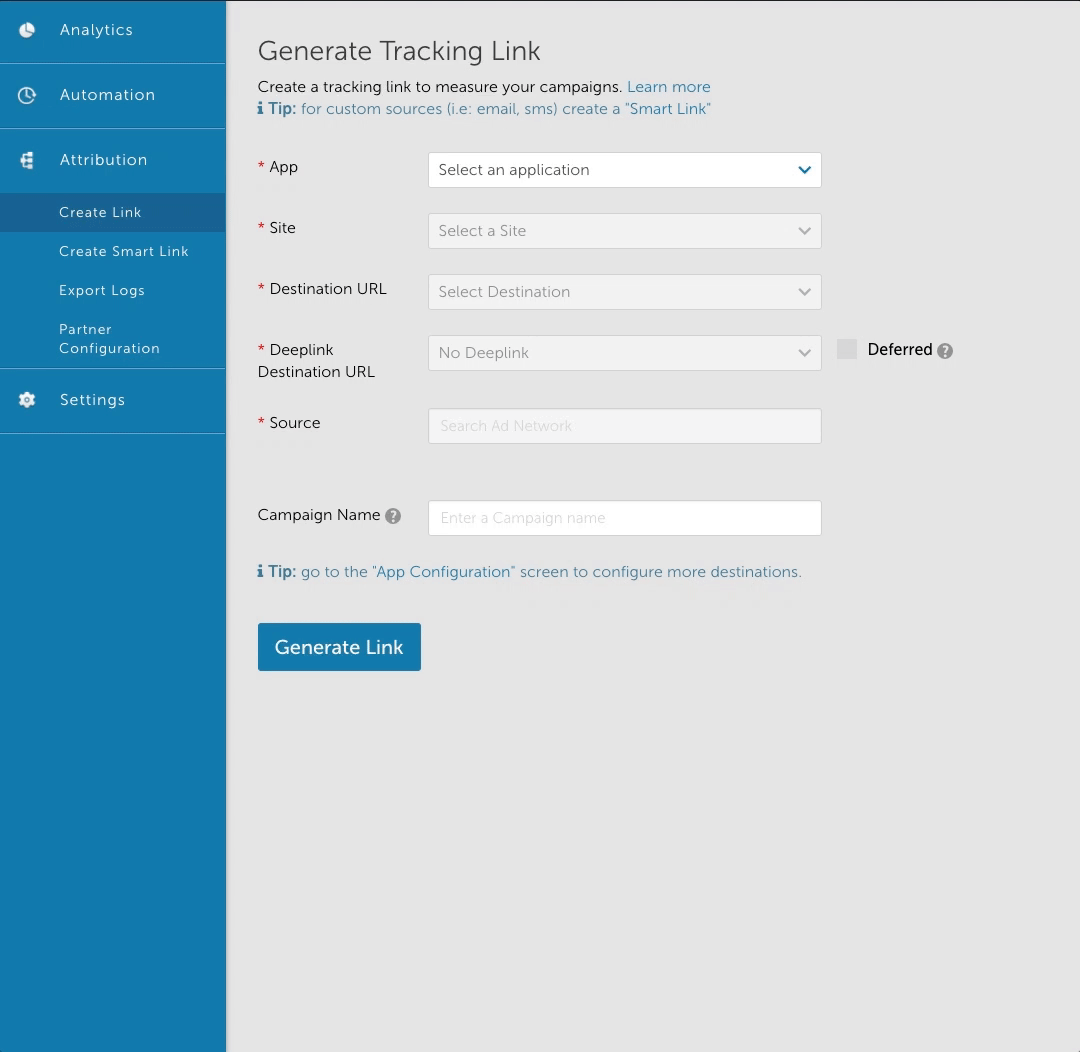
Task: Click the Settings gear icon
Action: (27, 400)
